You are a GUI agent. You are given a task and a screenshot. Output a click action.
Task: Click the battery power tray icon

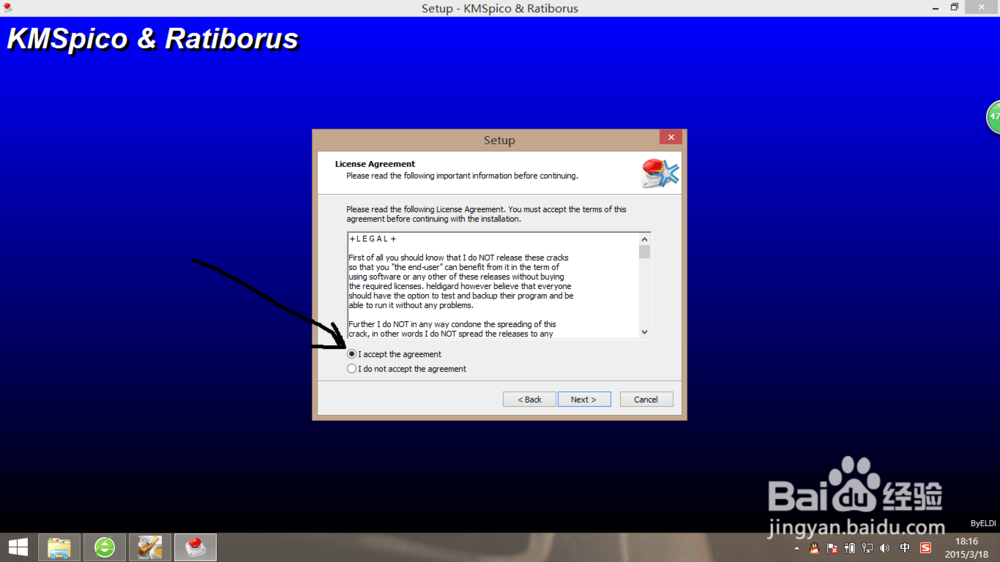850,548
